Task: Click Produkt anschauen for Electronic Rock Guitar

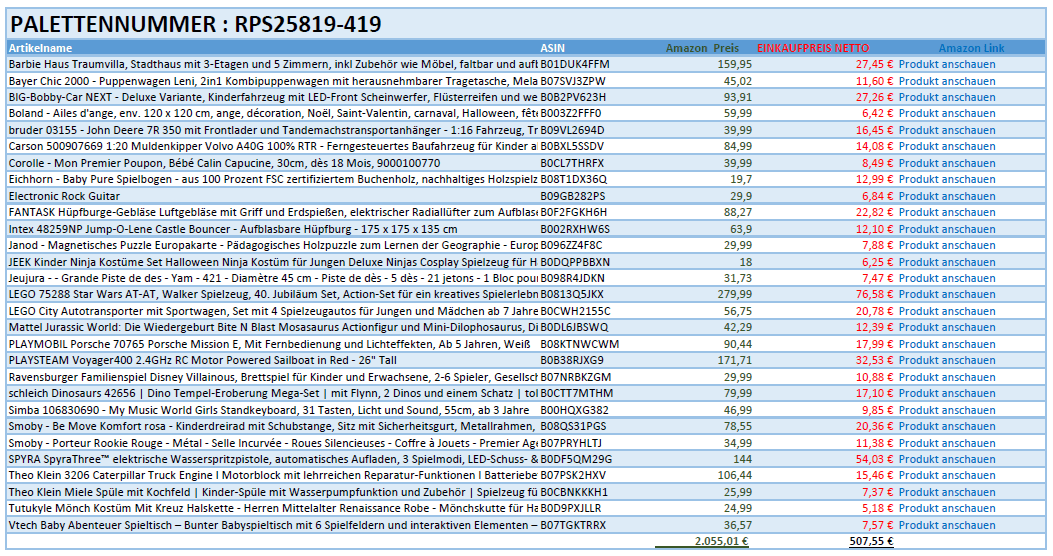Action: (x=946, y=196)
